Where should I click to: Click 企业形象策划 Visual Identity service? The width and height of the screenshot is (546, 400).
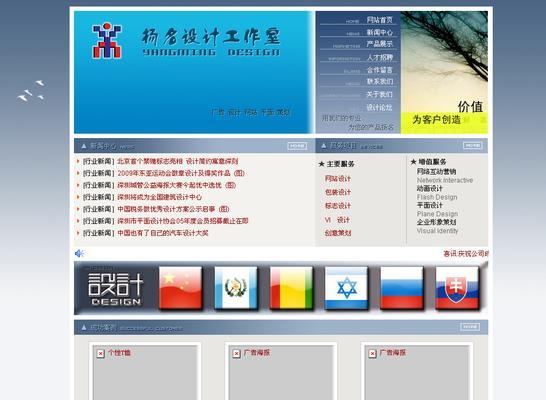pos(436,222)
